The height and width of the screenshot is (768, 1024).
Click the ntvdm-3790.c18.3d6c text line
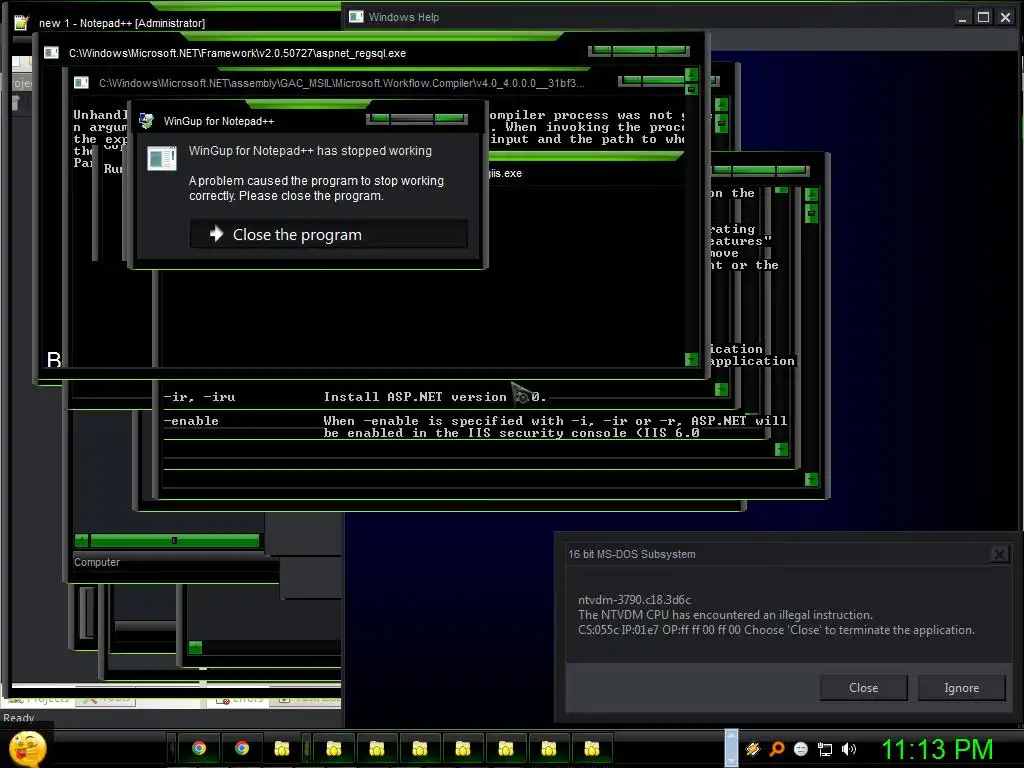(x=634, y=600)
